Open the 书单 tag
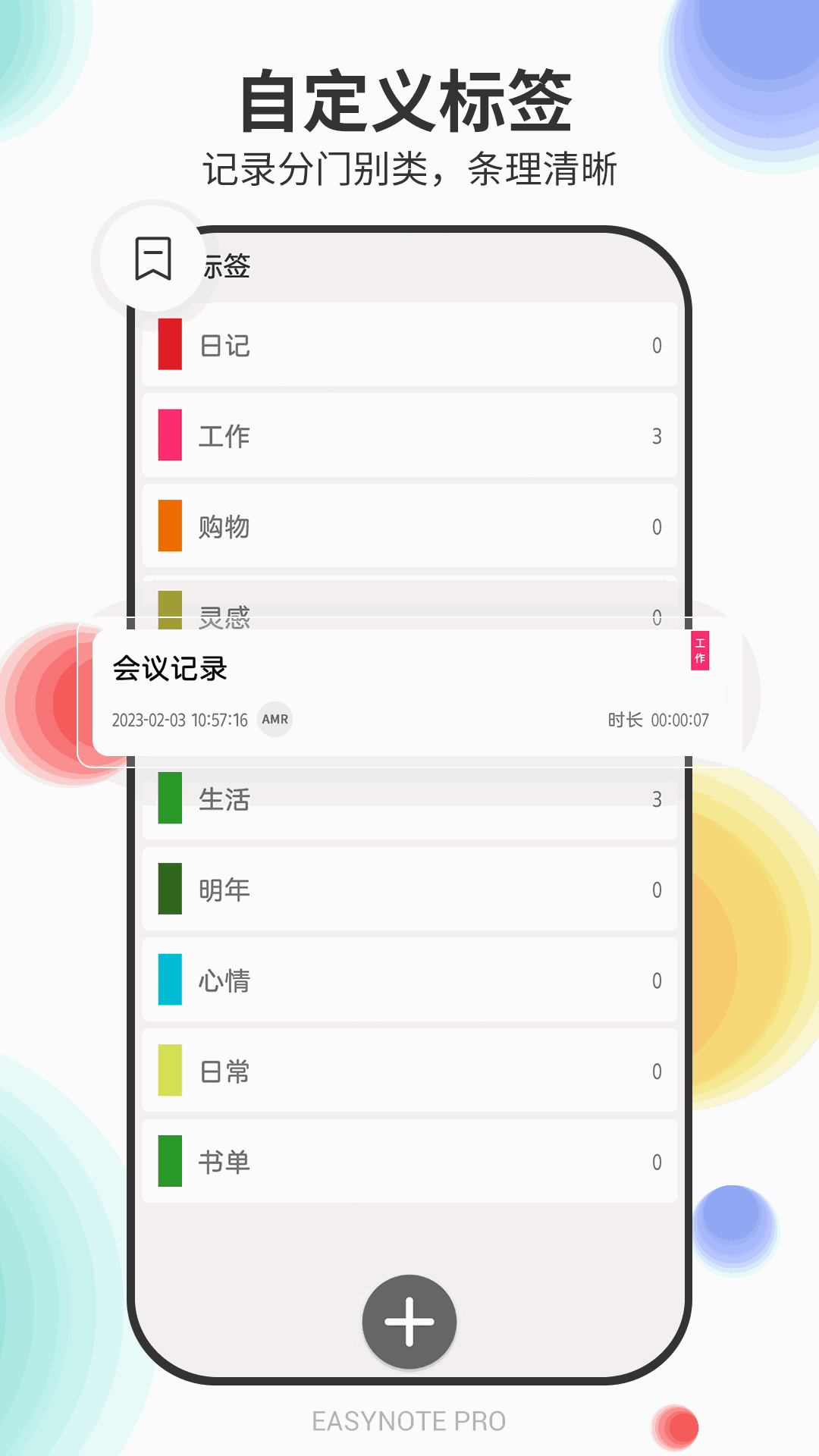This screenshot has width=819, height=1456. pyautogui.click(x=409, y=1161)
